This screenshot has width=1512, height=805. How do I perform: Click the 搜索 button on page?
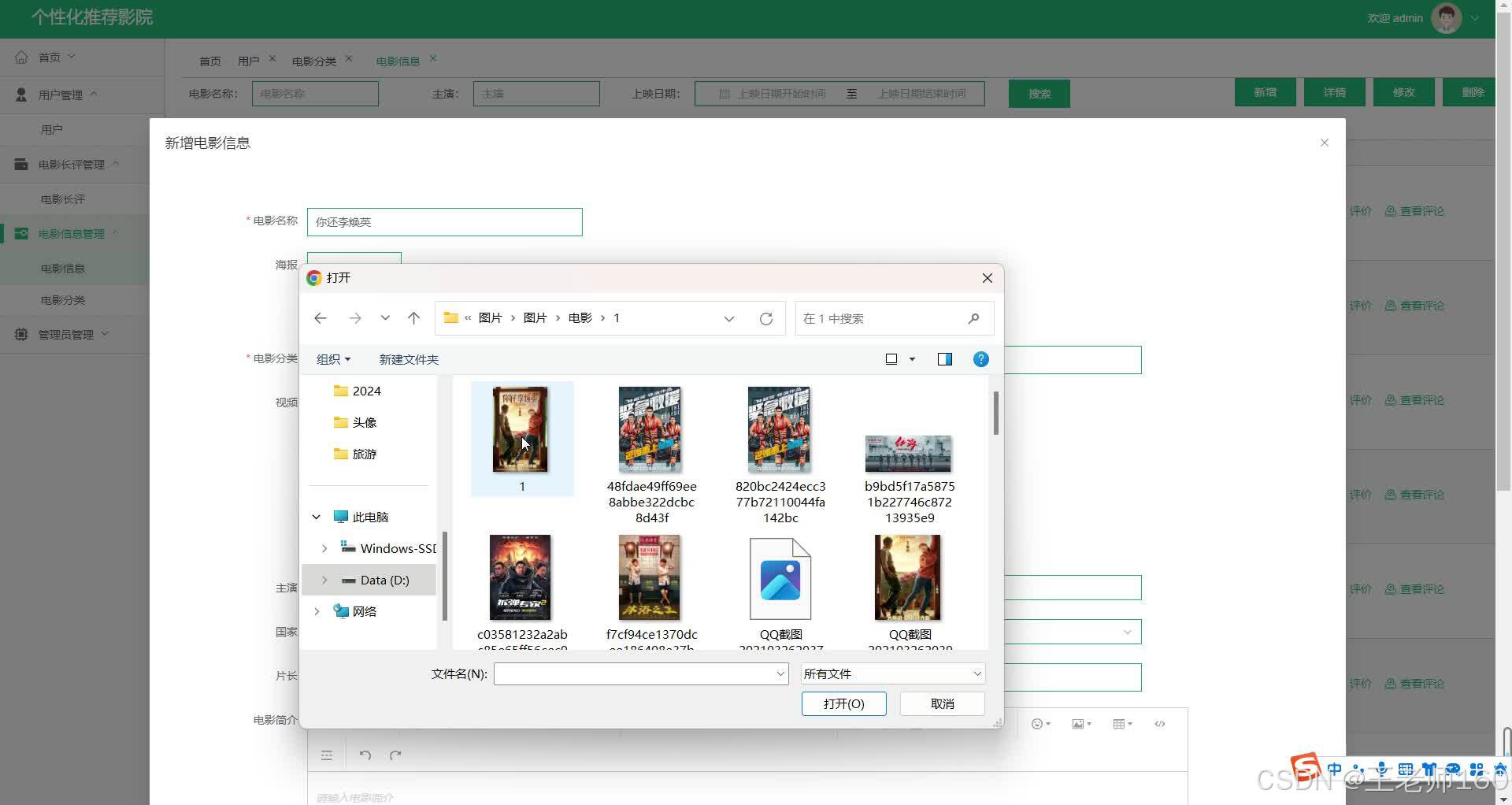(x=1039, y=94)
